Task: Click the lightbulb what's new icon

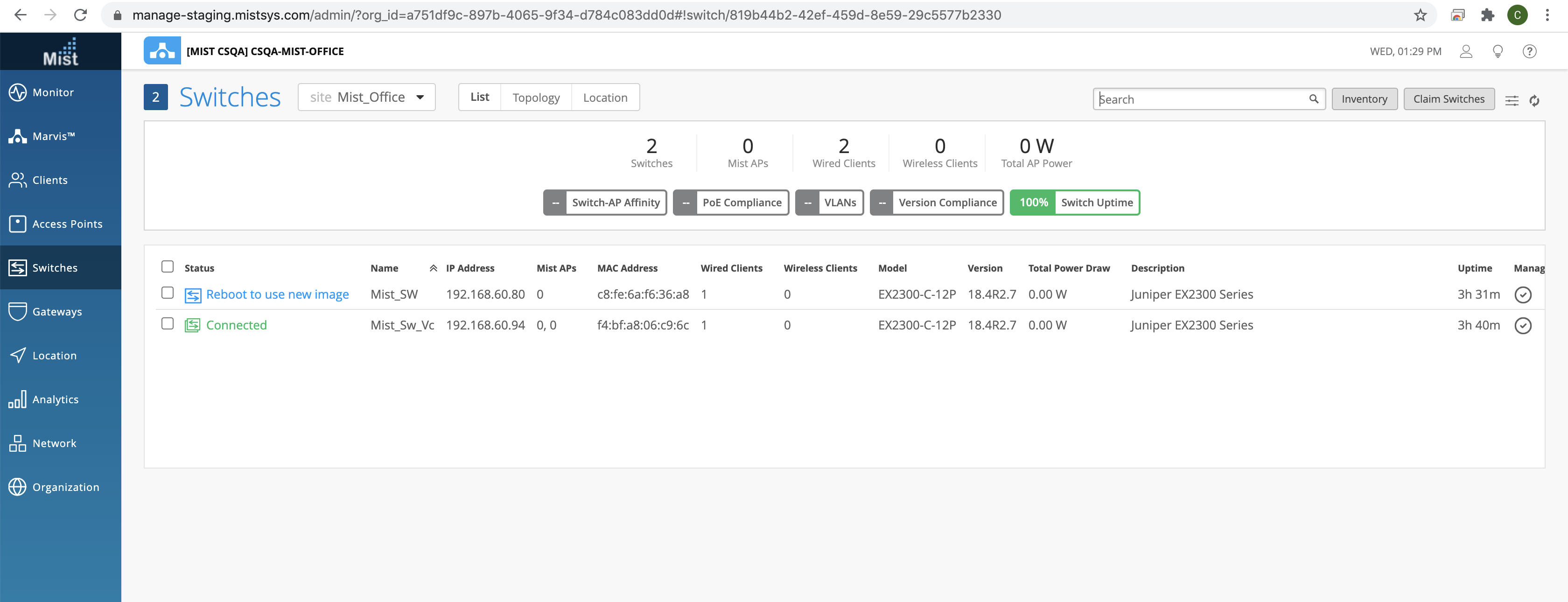Action: coord(1498,51)
